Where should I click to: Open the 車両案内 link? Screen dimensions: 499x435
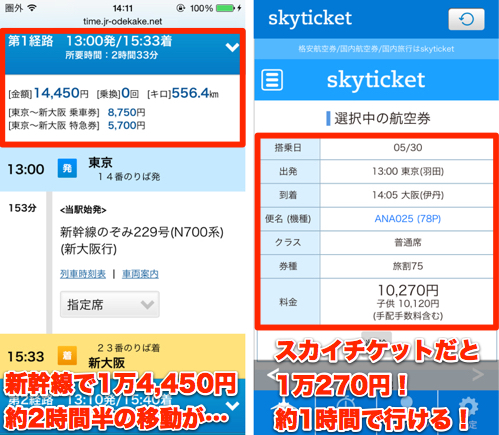point(140,274)
